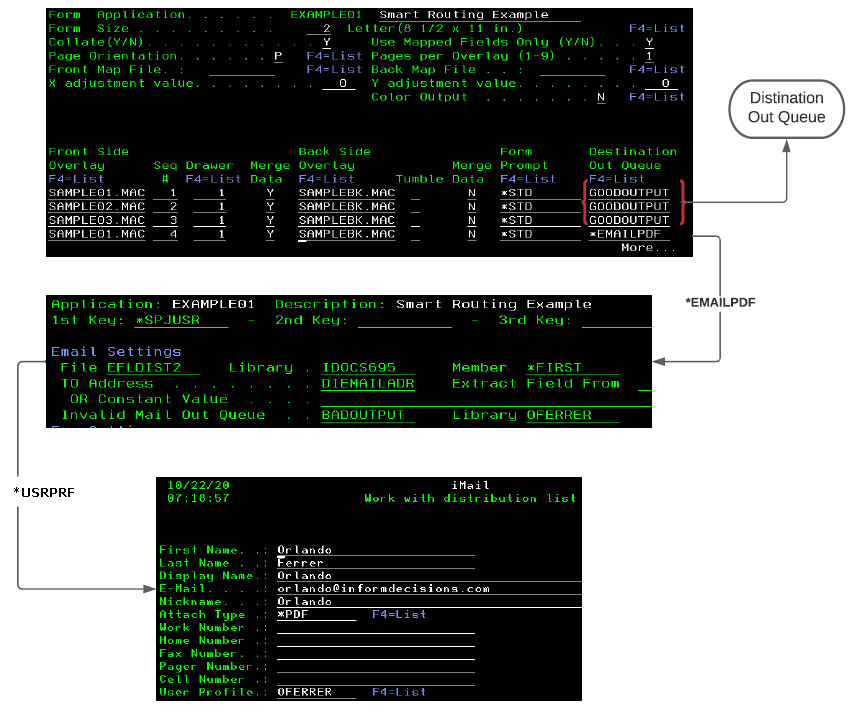
Task: Toggle the Use Mapped Fields Only value
Action: [x=649, y=42]
